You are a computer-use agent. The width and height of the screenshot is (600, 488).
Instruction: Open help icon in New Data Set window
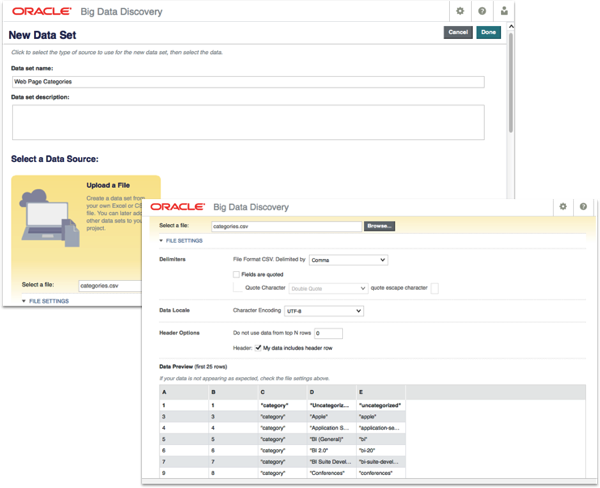pyautogui.click(x=482, y=11)
